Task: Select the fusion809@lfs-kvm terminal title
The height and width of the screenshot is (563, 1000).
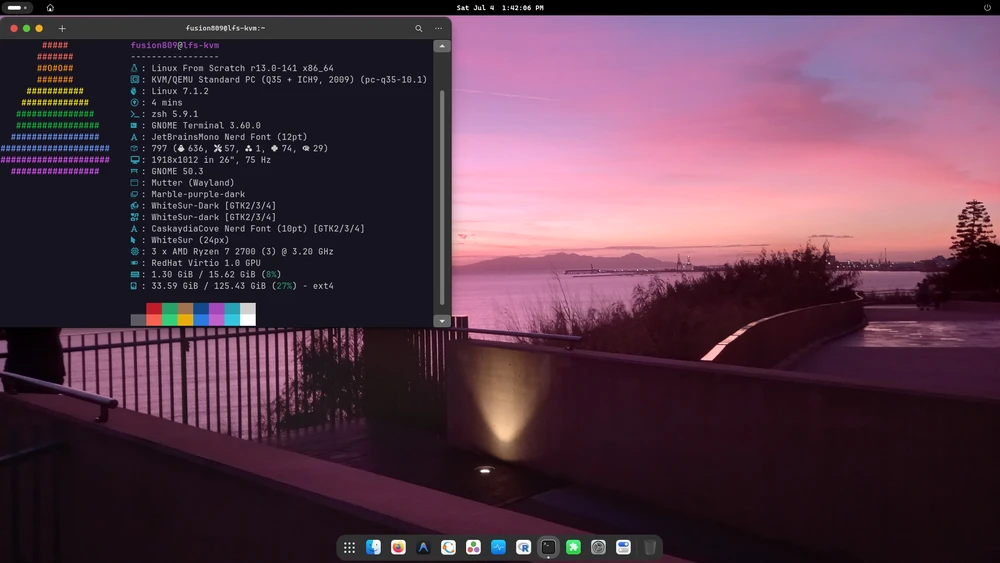Action: (x=225, y=28)
